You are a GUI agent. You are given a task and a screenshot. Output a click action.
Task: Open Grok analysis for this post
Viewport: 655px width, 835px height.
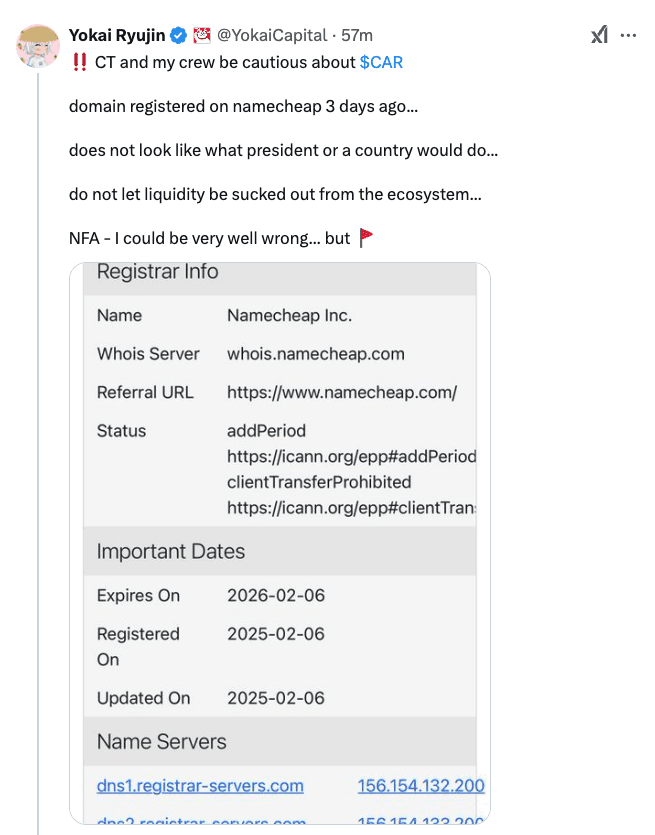coord(599,34)
